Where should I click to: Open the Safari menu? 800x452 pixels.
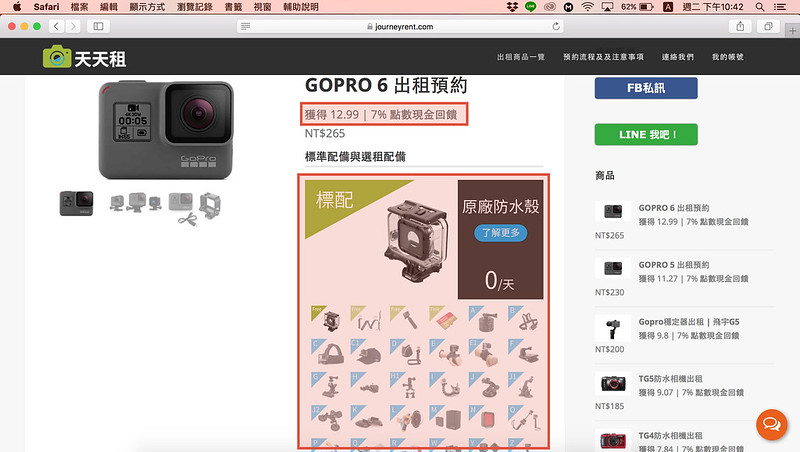(46, 7)
